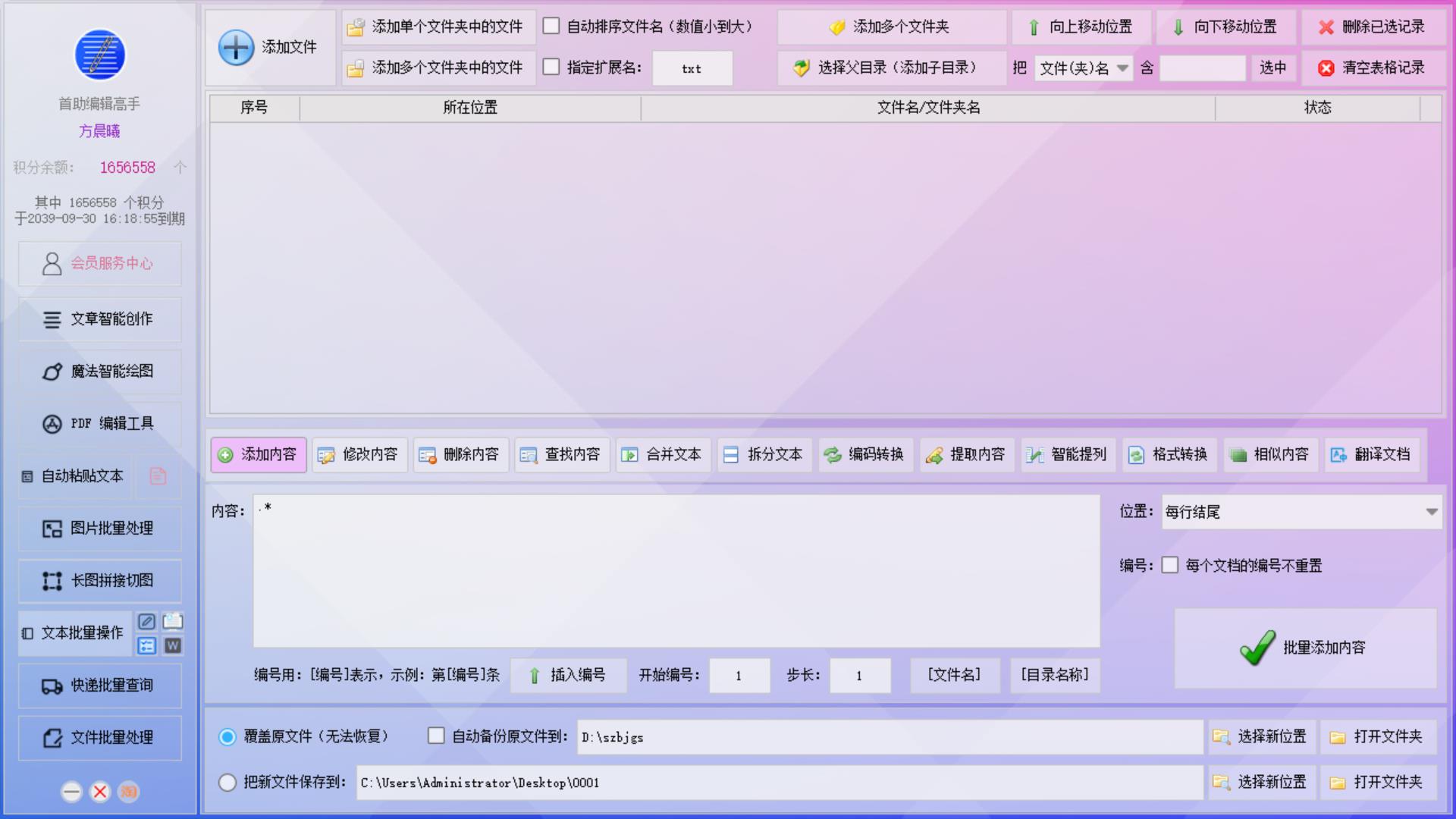
Task: Click 删除已选记录 red X button
Action: (1373, 27)
